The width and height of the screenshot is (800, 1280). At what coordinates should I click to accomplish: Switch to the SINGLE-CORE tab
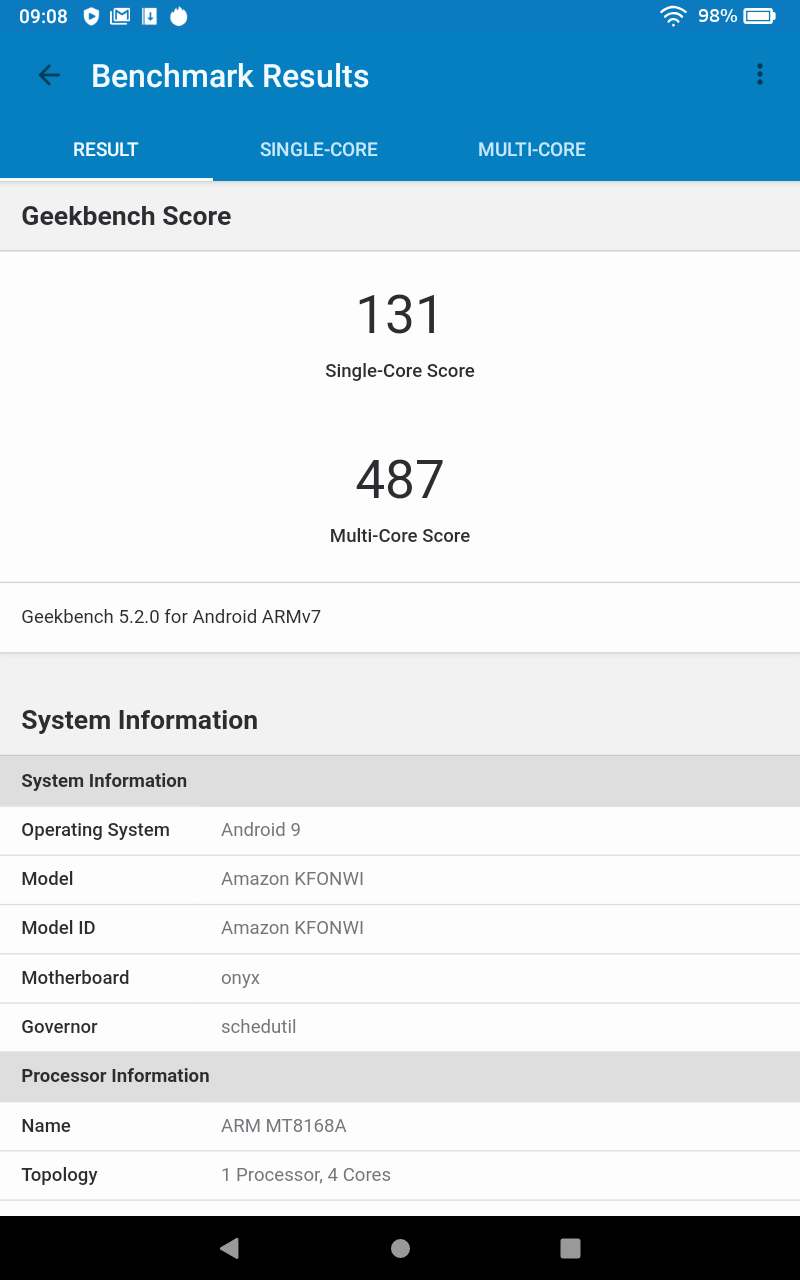click(319, 150)
